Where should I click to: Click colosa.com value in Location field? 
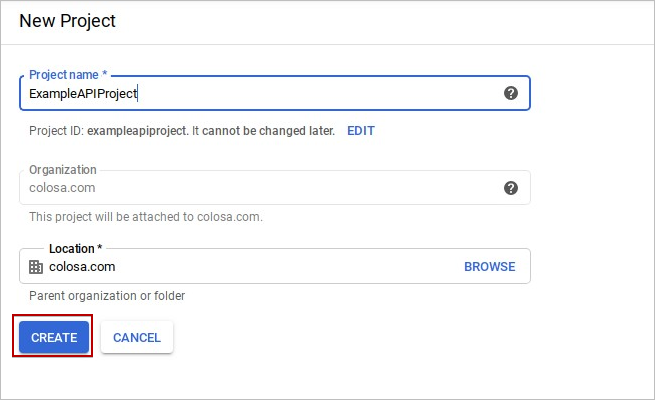point(82,267)
